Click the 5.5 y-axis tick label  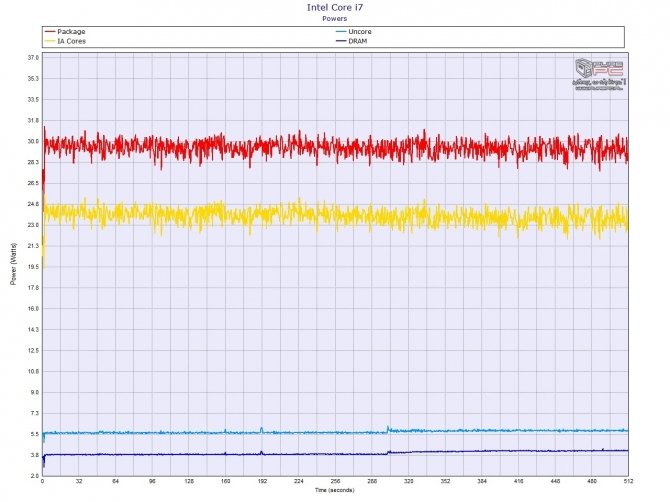click(x=35, y=434)
